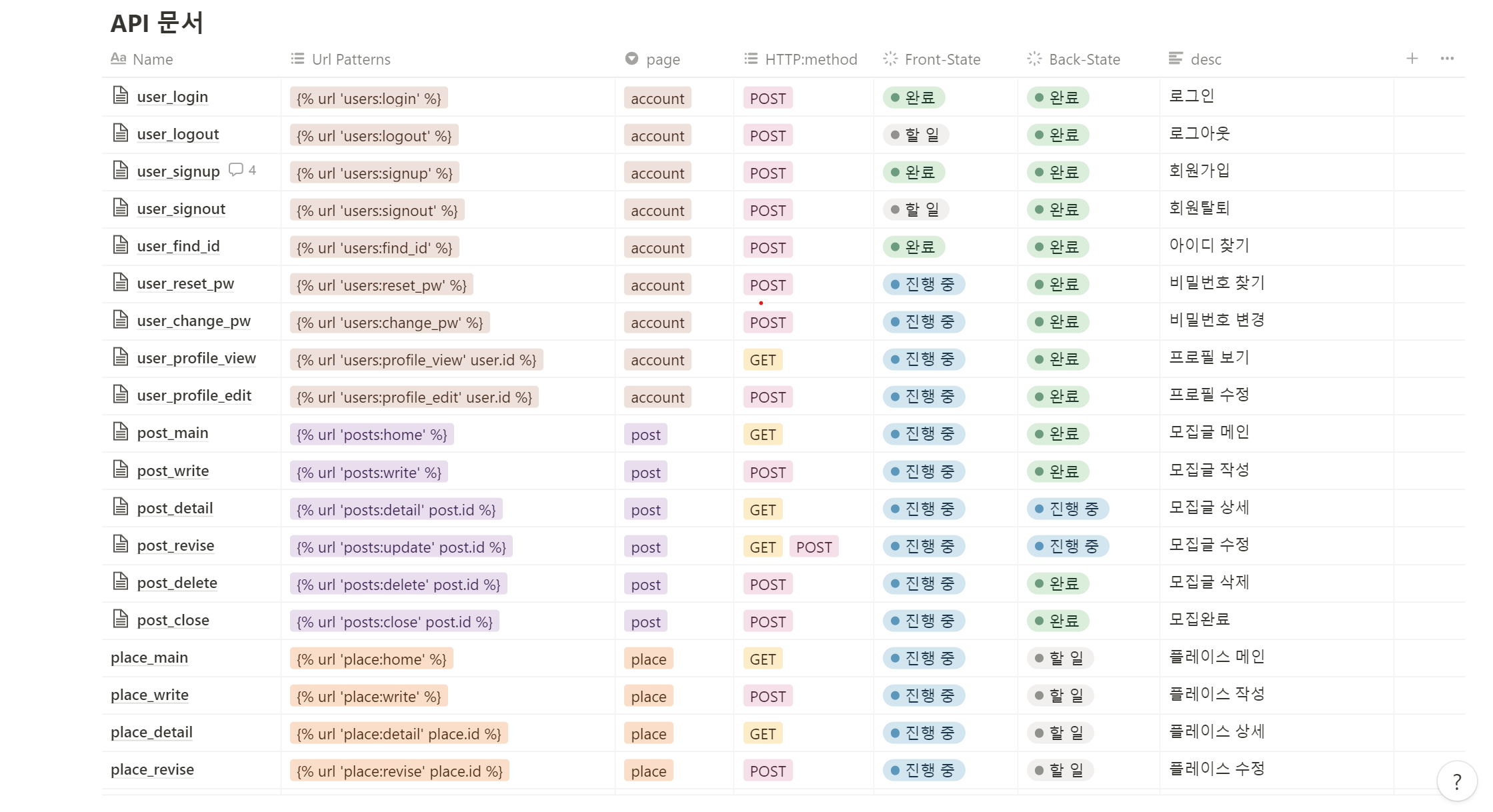1493x812 pixels.
Task: Open the place_detail page link
Action: coord(151,733)
